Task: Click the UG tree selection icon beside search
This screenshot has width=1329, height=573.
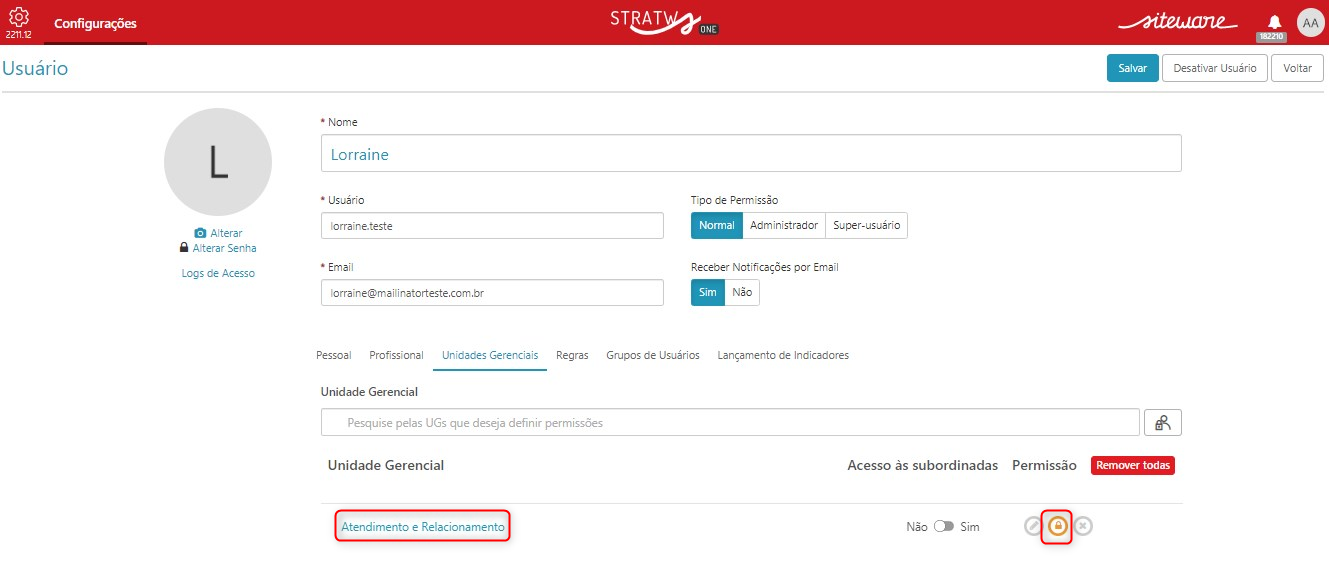Action: click(x=1163, y=422)
